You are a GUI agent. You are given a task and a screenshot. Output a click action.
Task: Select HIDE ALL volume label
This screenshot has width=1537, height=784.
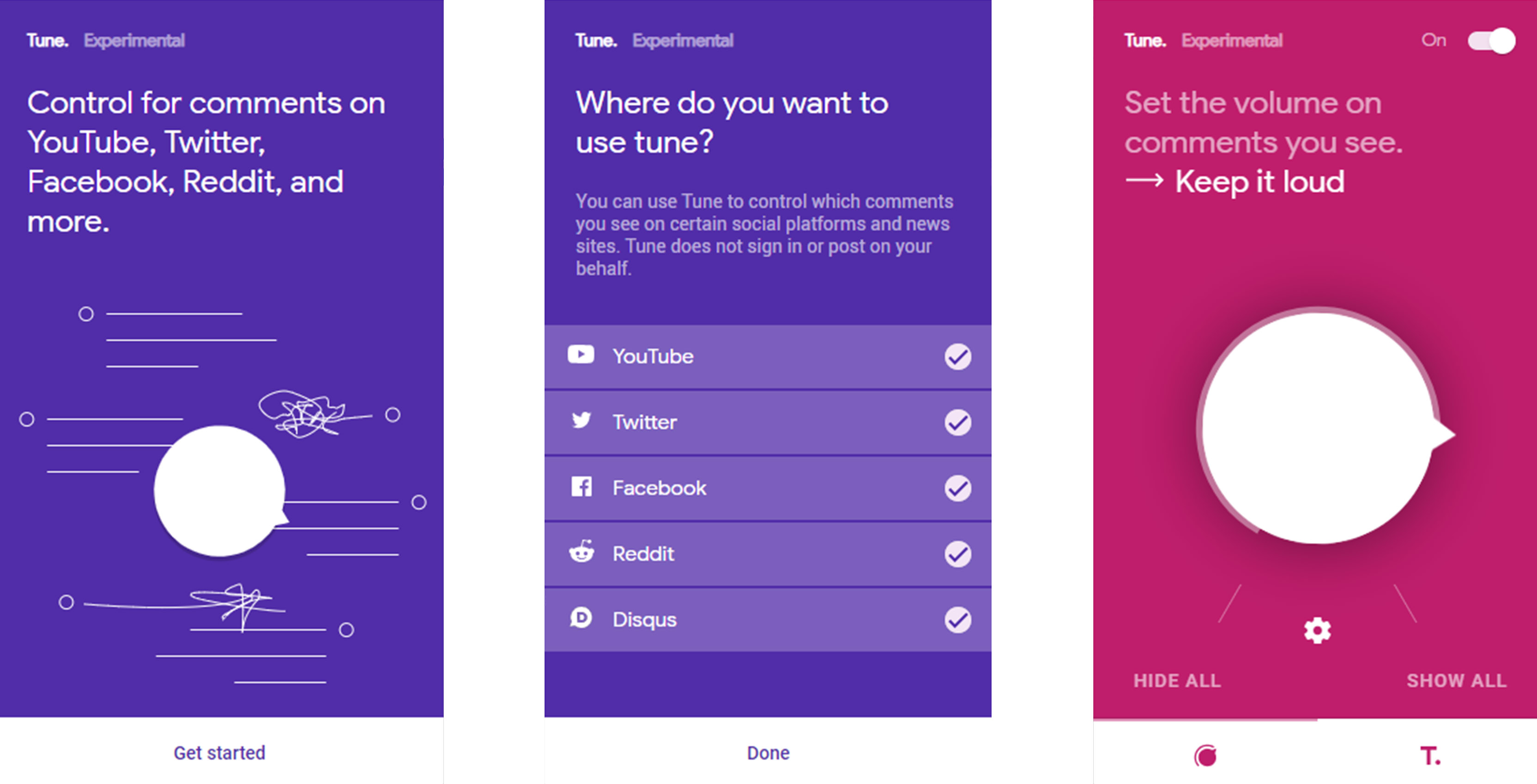coord(1177,681)
